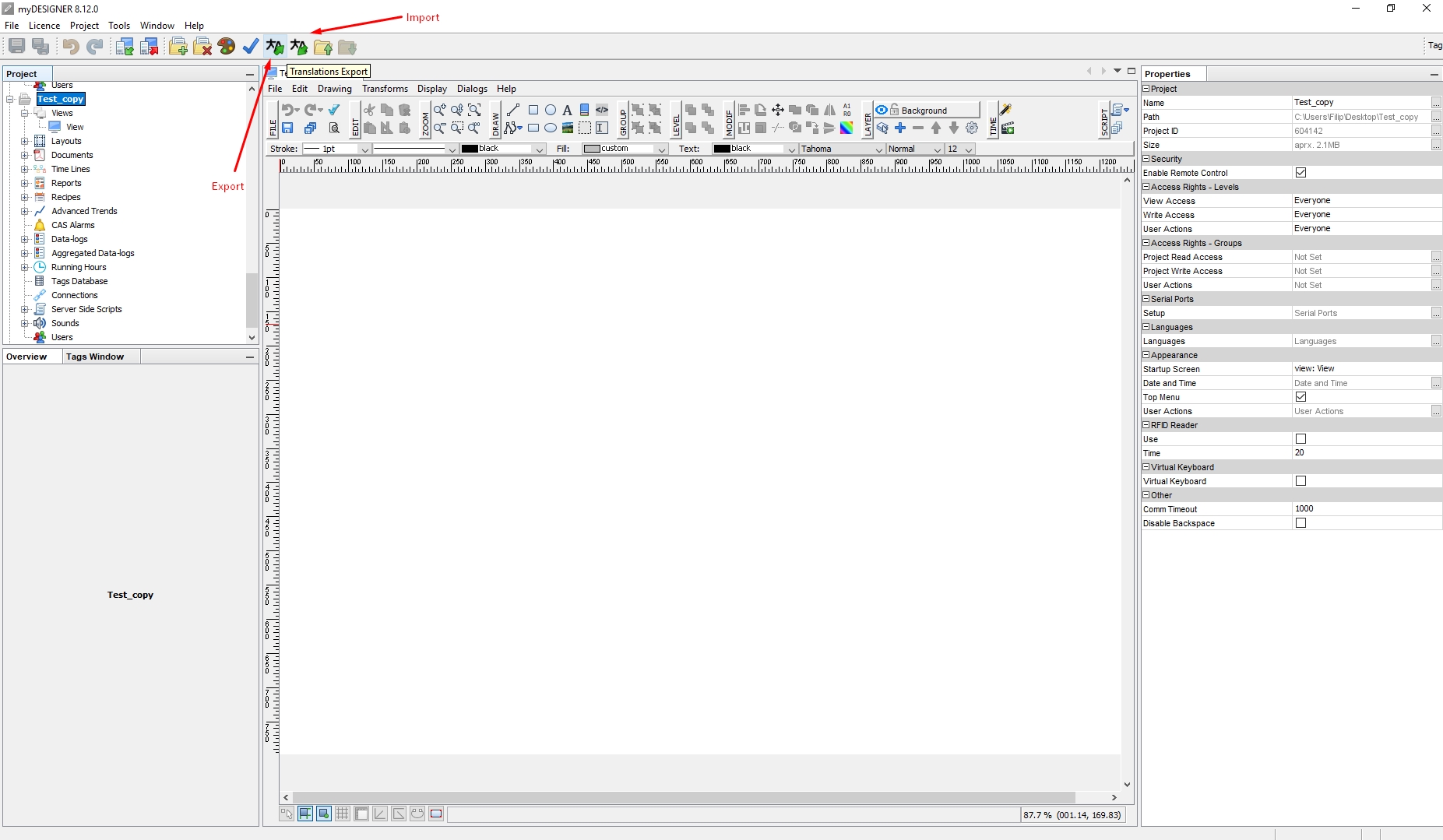Enable the RFID Reader Use checkbox
1443x840 pixels.
tap(1300, 439)
